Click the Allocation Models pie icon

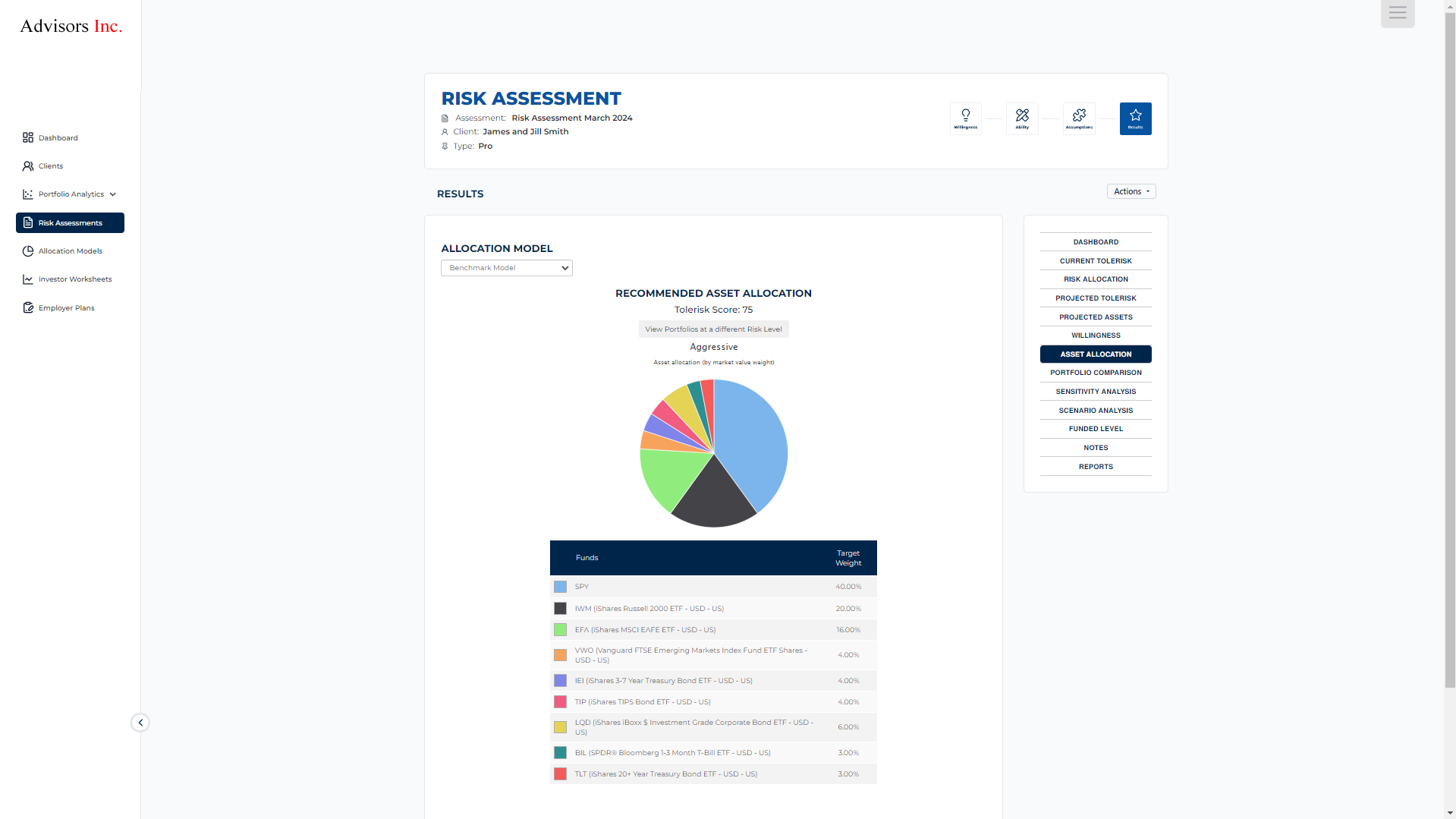[x=28, y=251]
